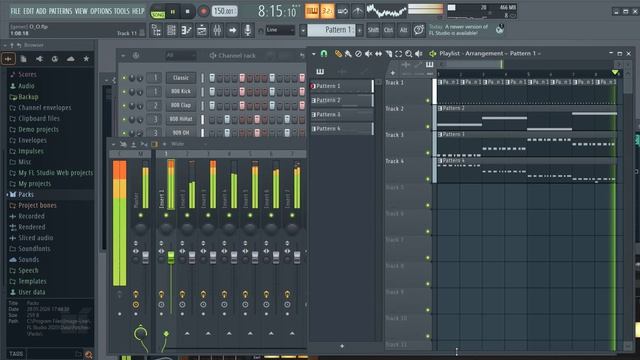Open the VIEW menu
The height and width of the screenshot is (360, 640).
tap(81, 11)
